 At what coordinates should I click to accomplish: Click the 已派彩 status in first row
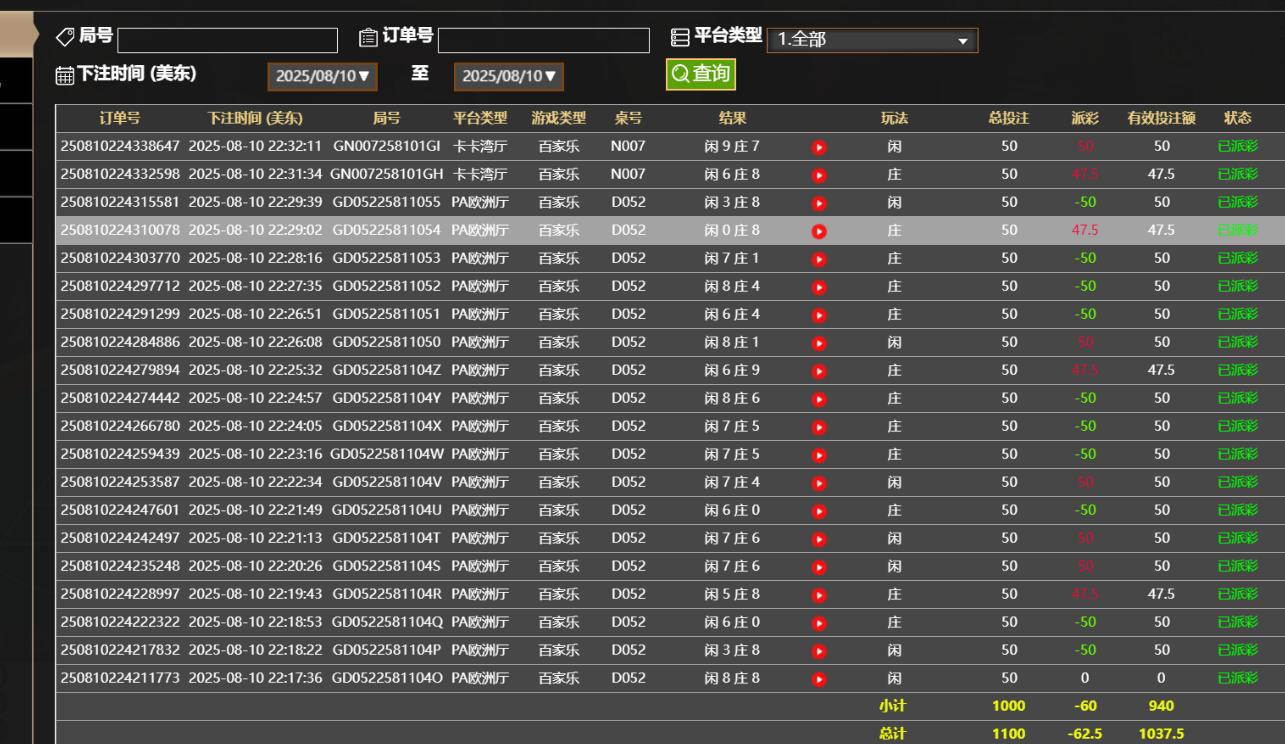pos(1237,147)
